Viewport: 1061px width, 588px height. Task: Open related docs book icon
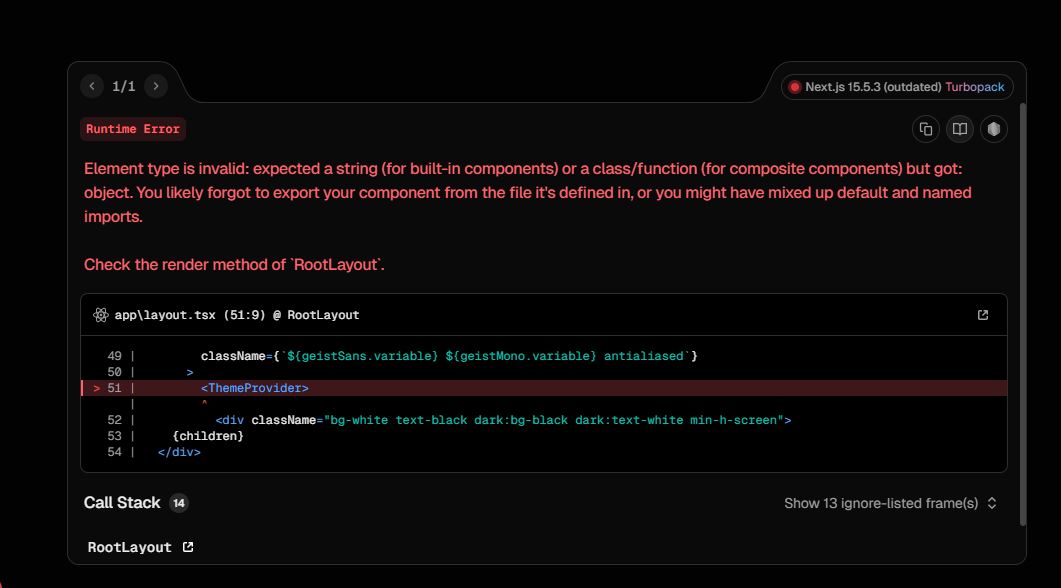(x=960, y=129)
